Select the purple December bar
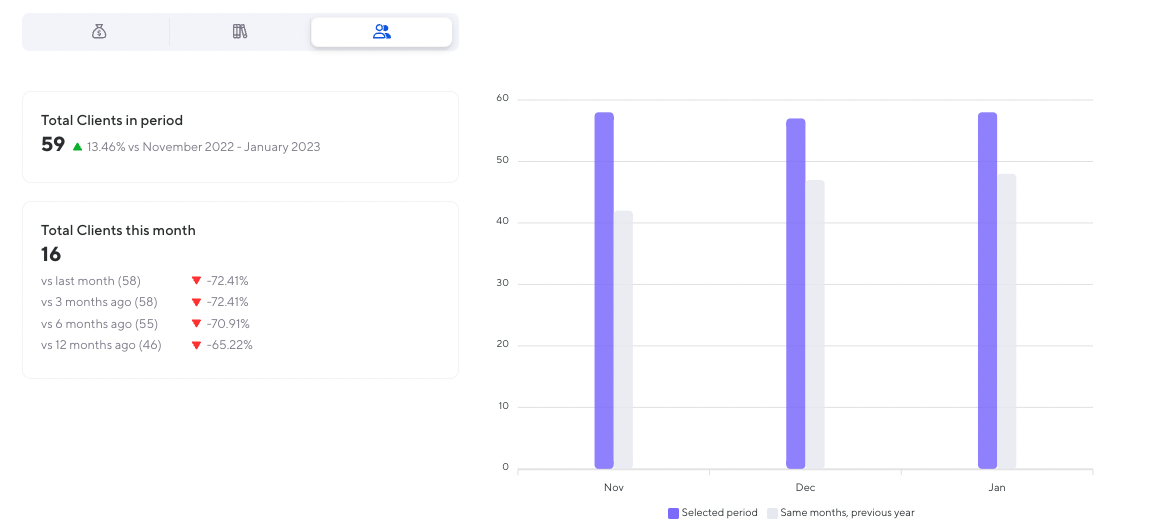The width and height of the screenshot is (1156, 531). 795,293
